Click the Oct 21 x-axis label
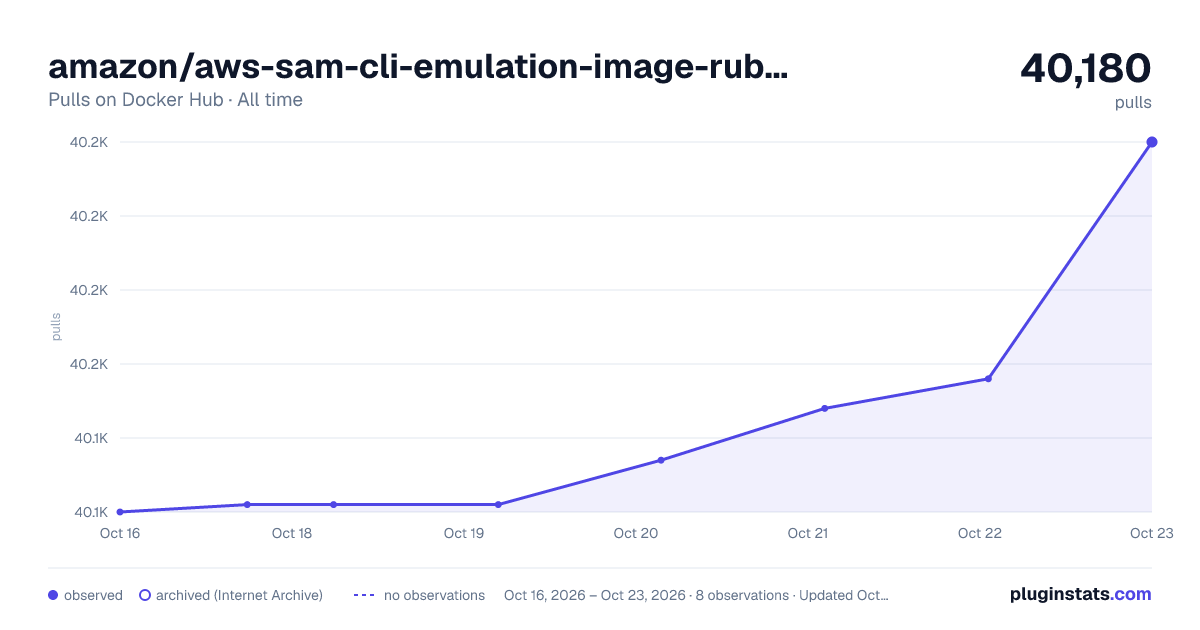 tap(808, 533)
